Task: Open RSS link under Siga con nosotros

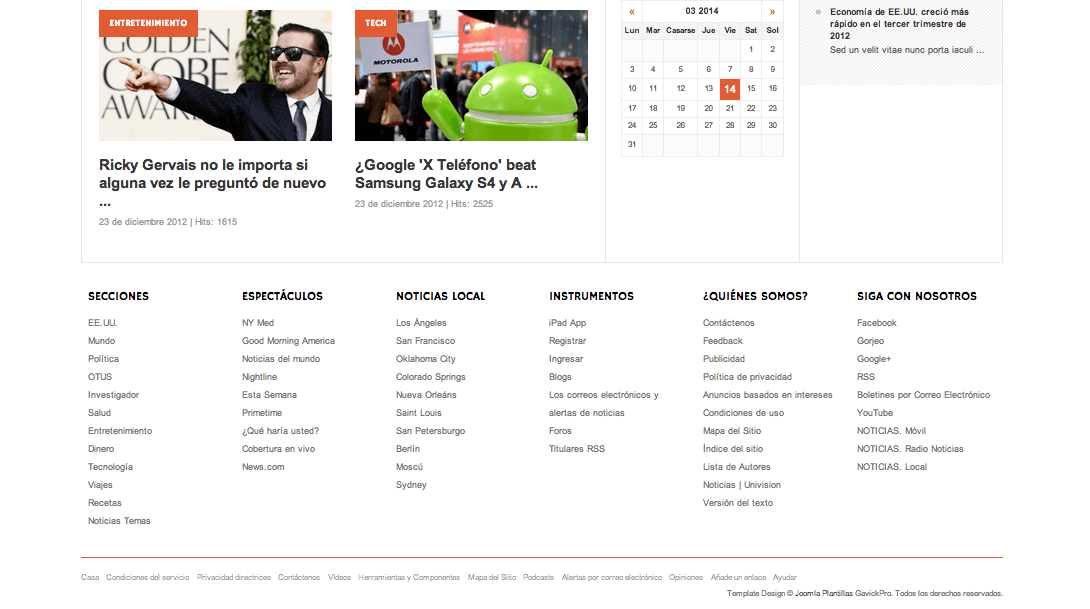Action: point(866,377)
